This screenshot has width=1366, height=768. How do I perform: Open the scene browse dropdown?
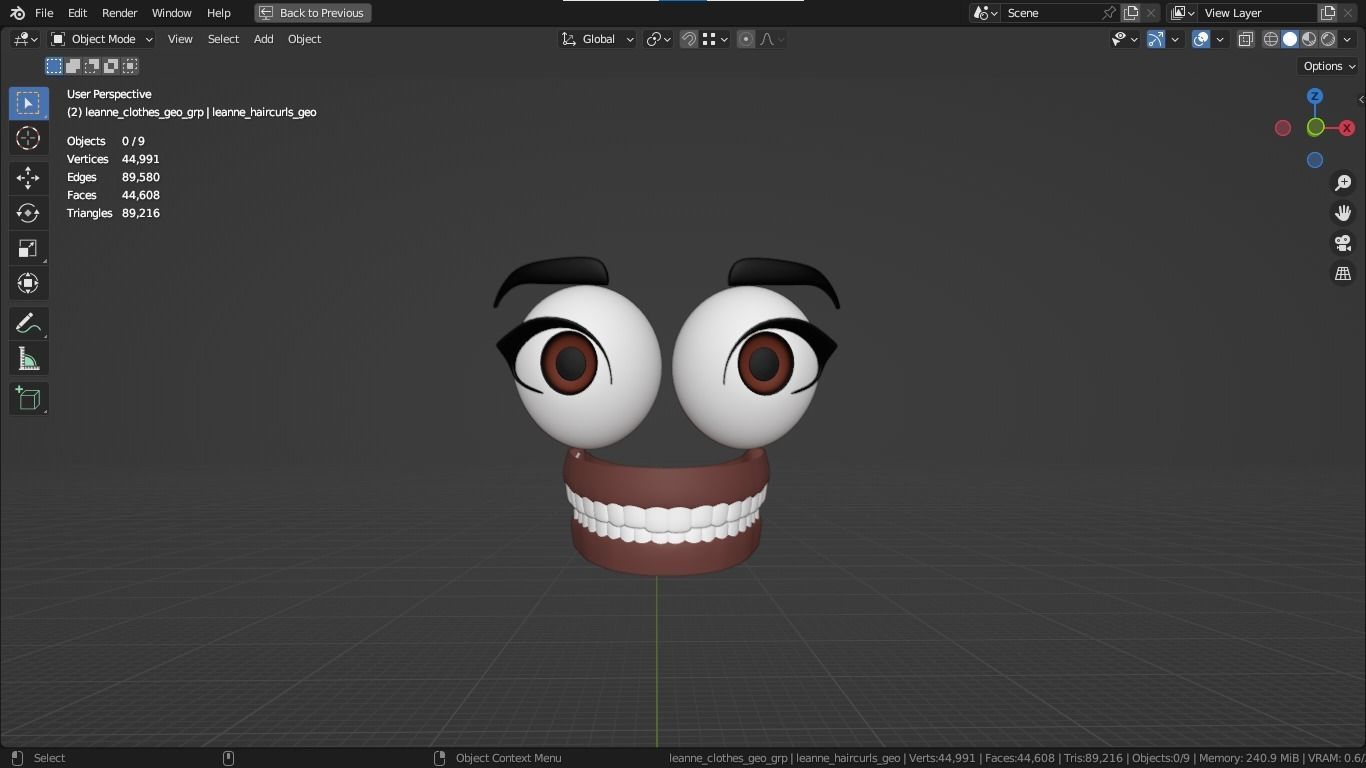[986, 13]
